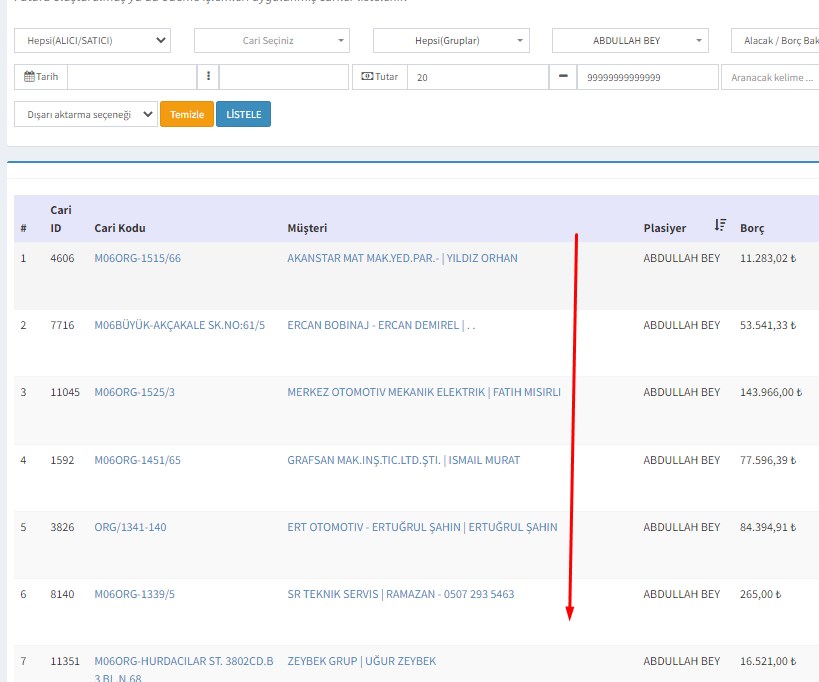Open the Dışarı aktarma seçeneği dropdown

point(86,115)
